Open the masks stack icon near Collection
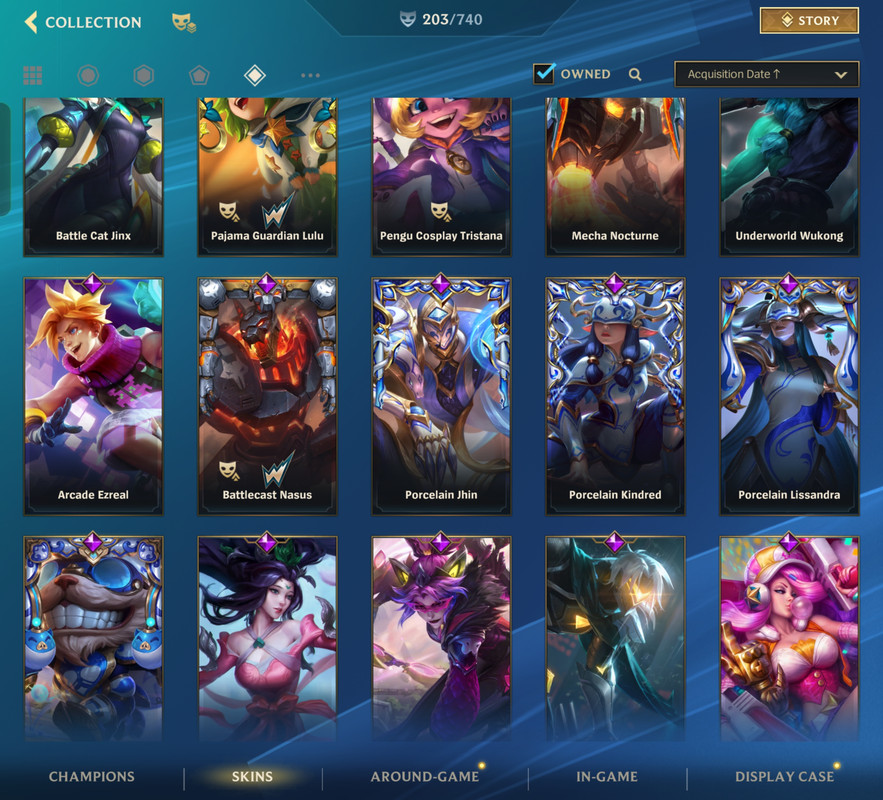The image size is (883, 800). coord(184,23)
